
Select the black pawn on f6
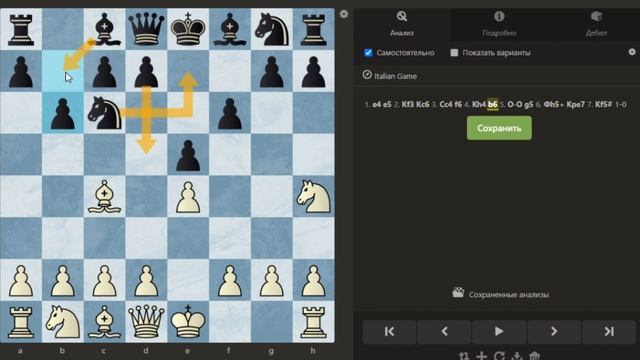(229, 113)
